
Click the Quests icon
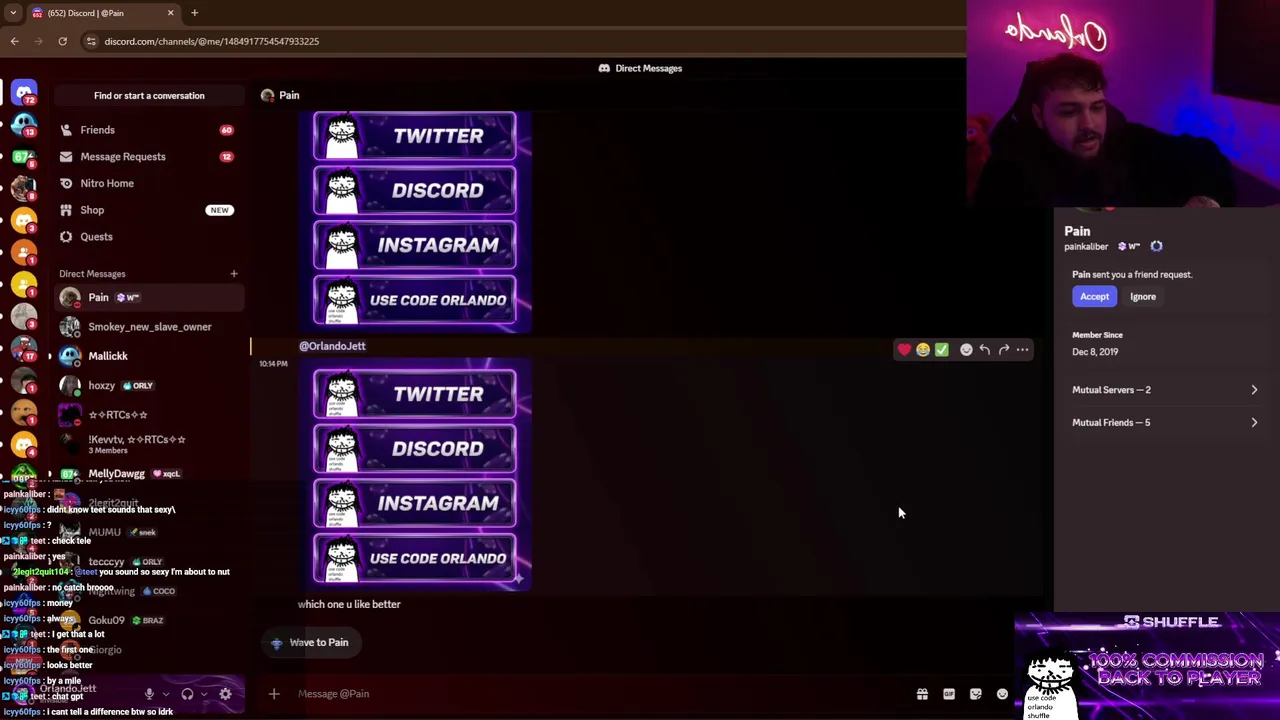(x=66, y=237)
